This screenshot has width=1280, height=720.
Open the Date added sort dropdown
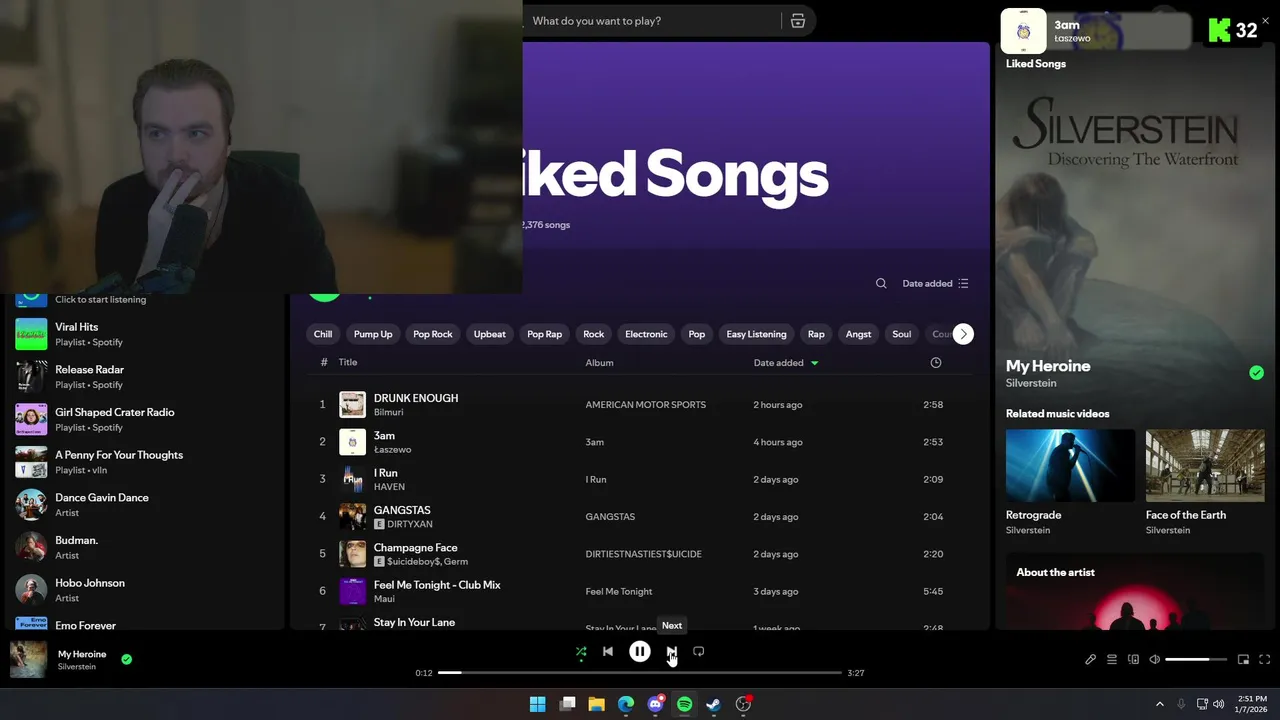[x=936, y=284]
